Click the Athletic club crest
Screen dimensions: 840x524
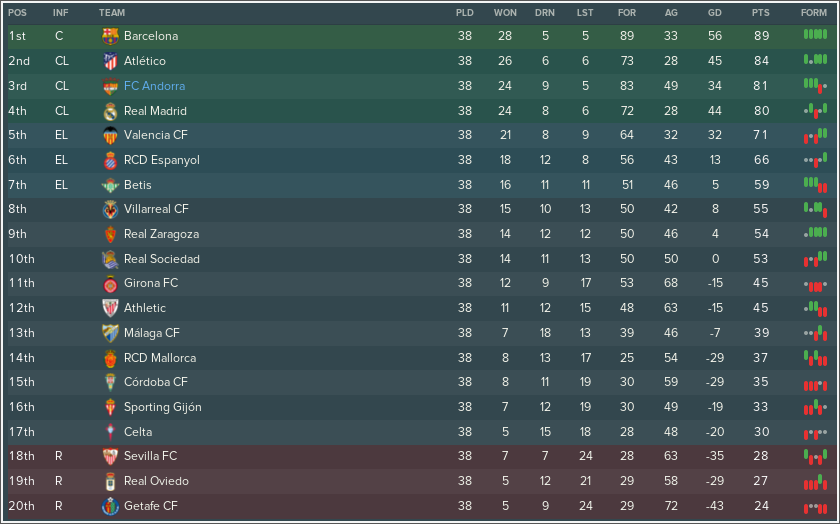point(110,308)
